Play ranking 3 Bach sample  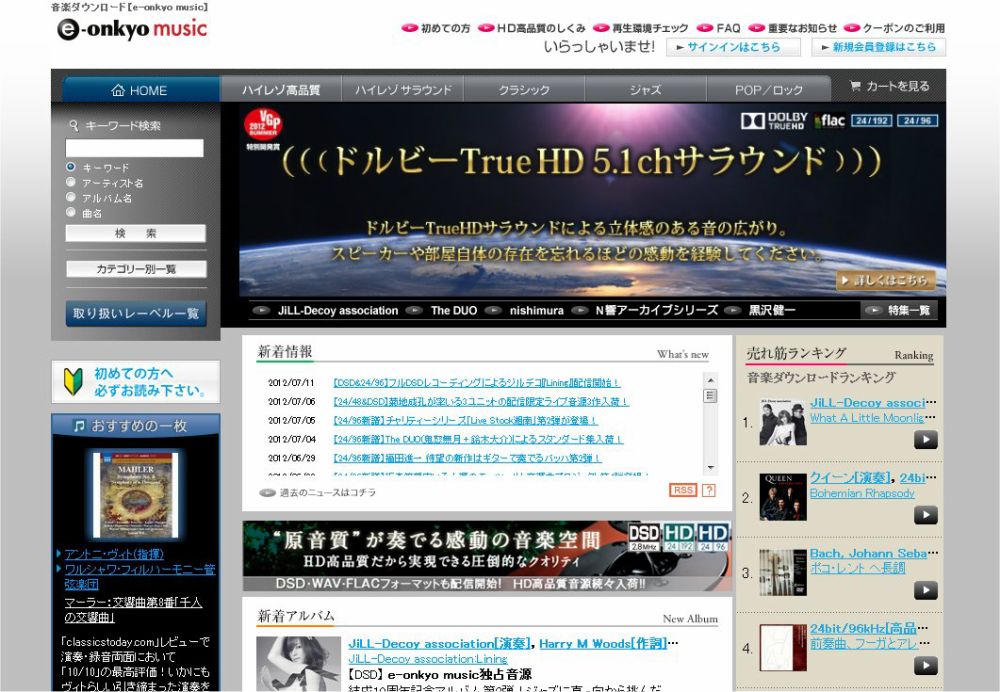926,591
